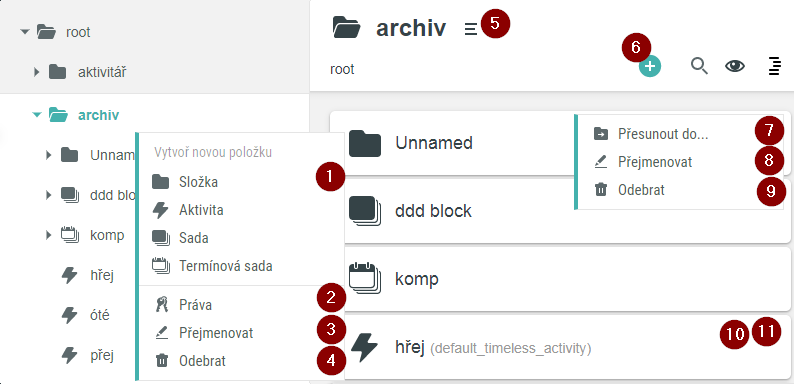This screenshot has width=794, height=384.
Task: Collapse the archiv folder in tree
Action: tap(36, 115)
